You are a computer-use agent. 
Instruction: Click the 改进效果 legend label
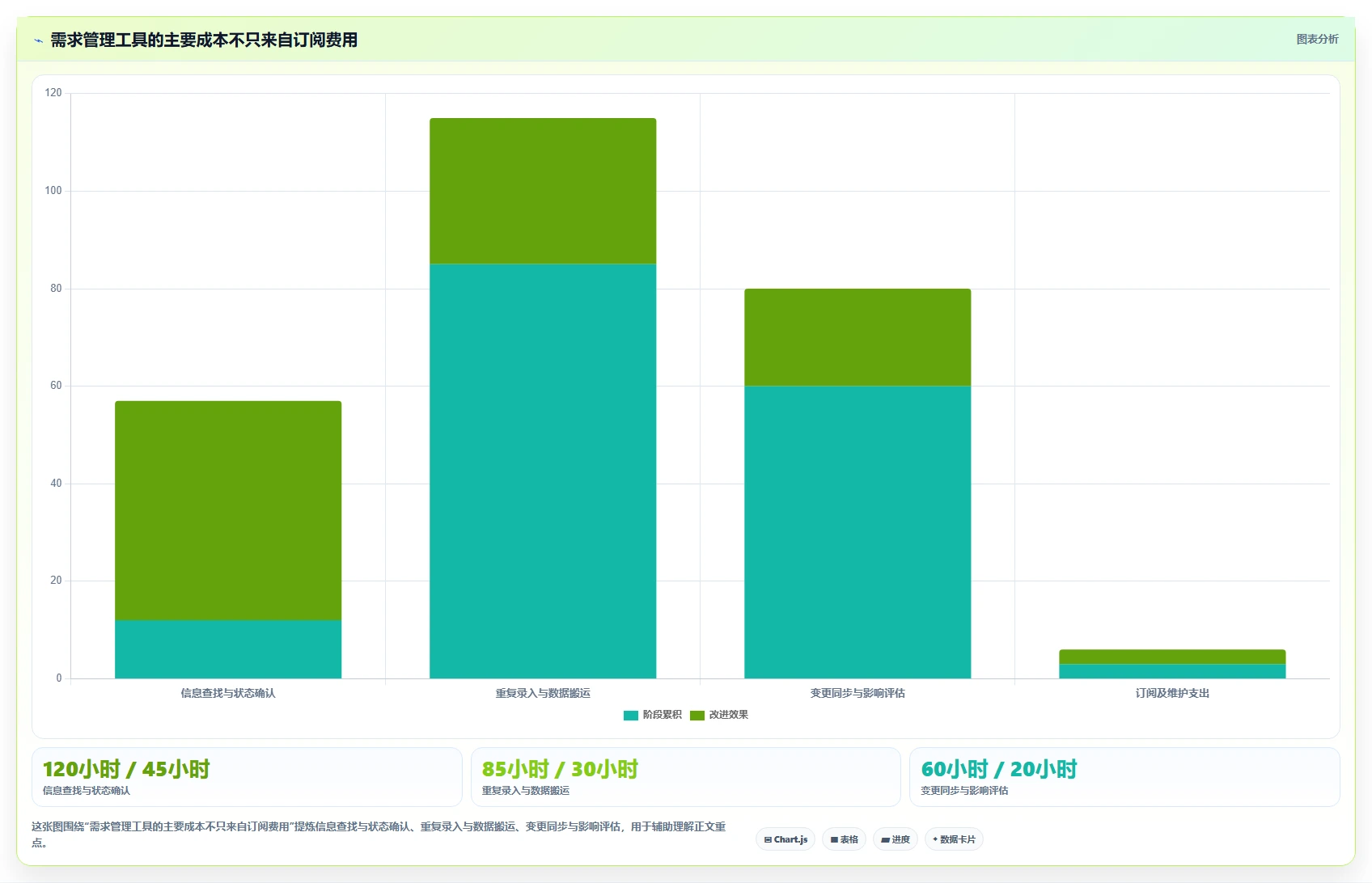pyautogui.click(x=728, y=715)
